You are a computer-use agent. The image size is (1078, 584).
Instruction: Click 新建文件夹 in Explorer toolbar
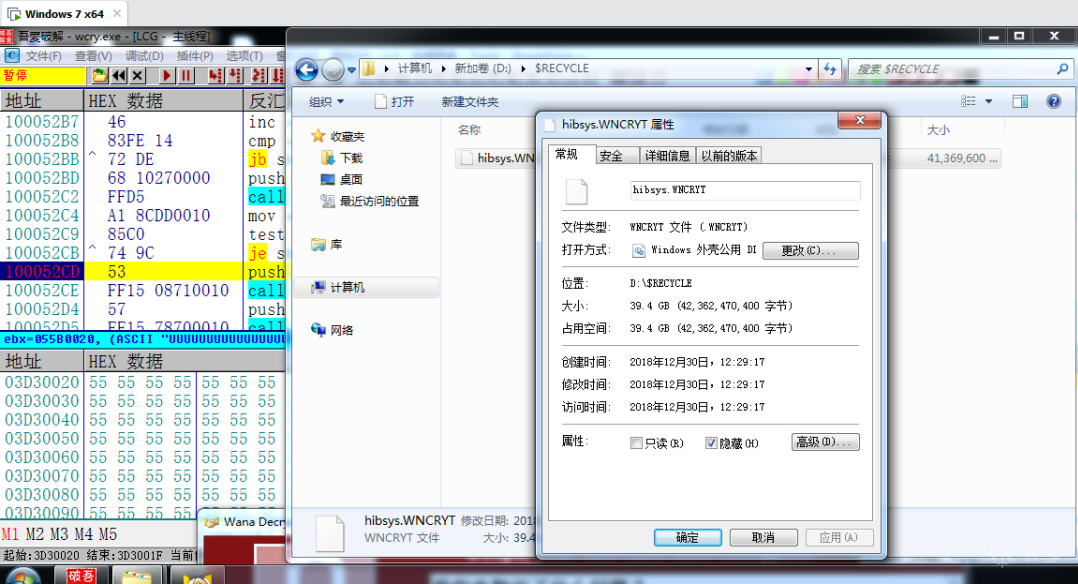[x=470, y=102]
